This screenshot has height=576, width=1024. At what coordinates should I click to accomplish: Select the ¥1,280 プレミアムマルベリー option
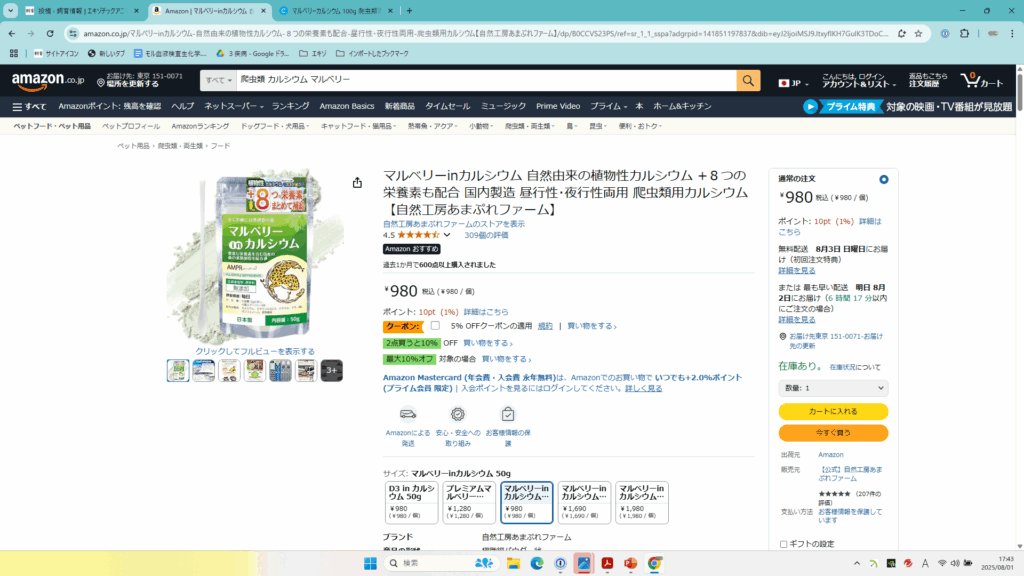469,502
